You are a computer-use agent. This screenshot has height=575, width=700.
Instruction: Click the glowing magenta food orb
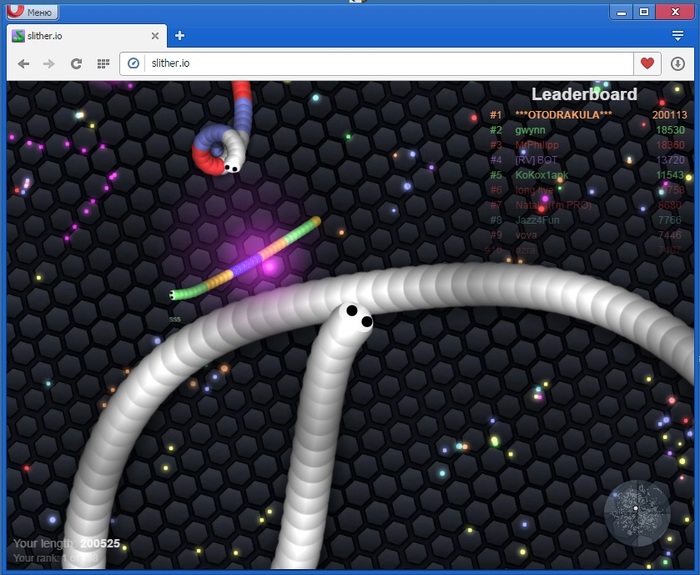[269, 267]
